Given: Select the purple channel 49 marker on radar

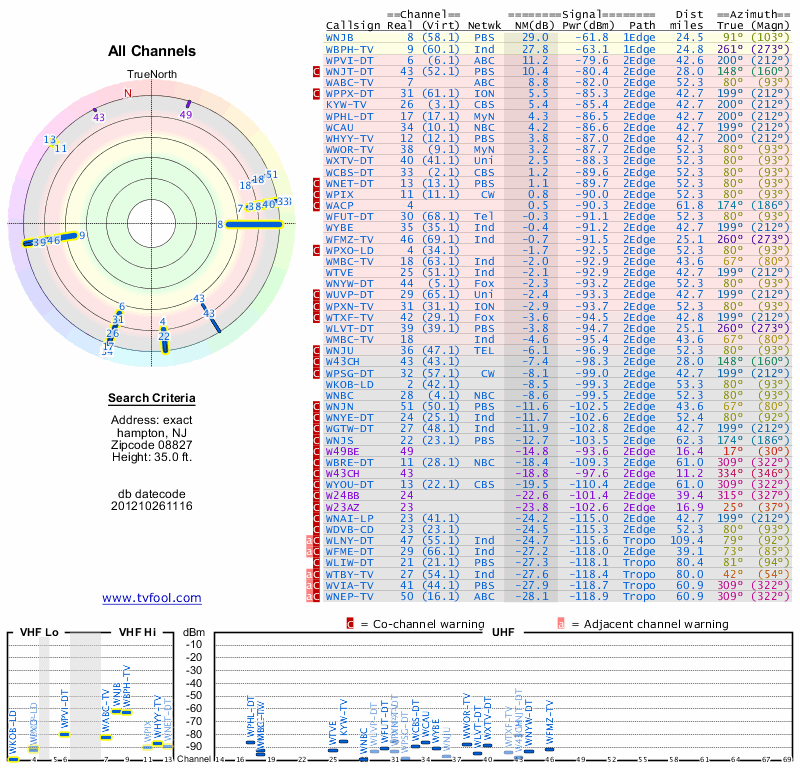Looking at the screenshot, I should [x=187, y=105].
